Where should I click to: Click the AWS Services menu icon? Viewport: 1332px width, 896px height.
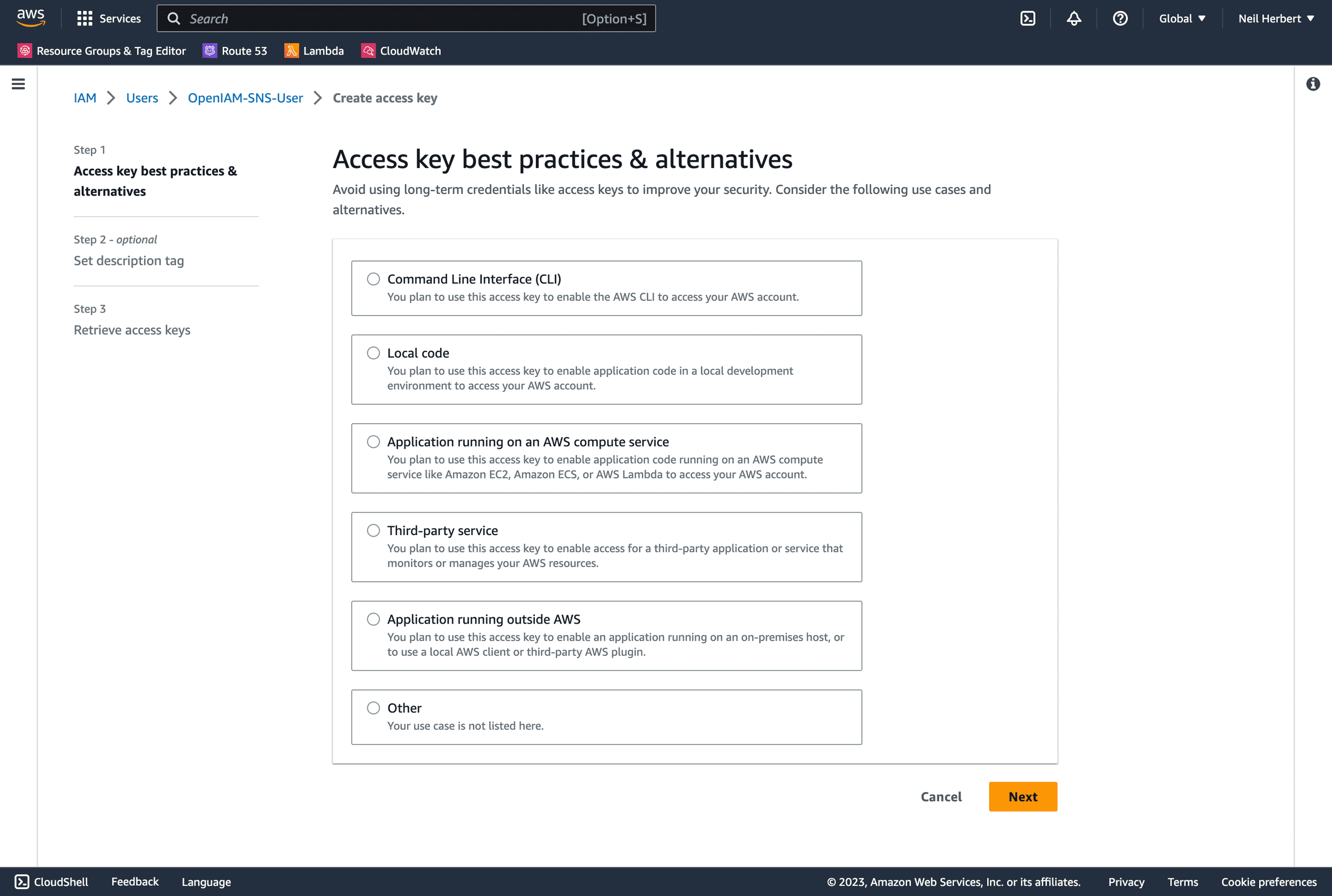pyautogui.click(x=84, y=18)
